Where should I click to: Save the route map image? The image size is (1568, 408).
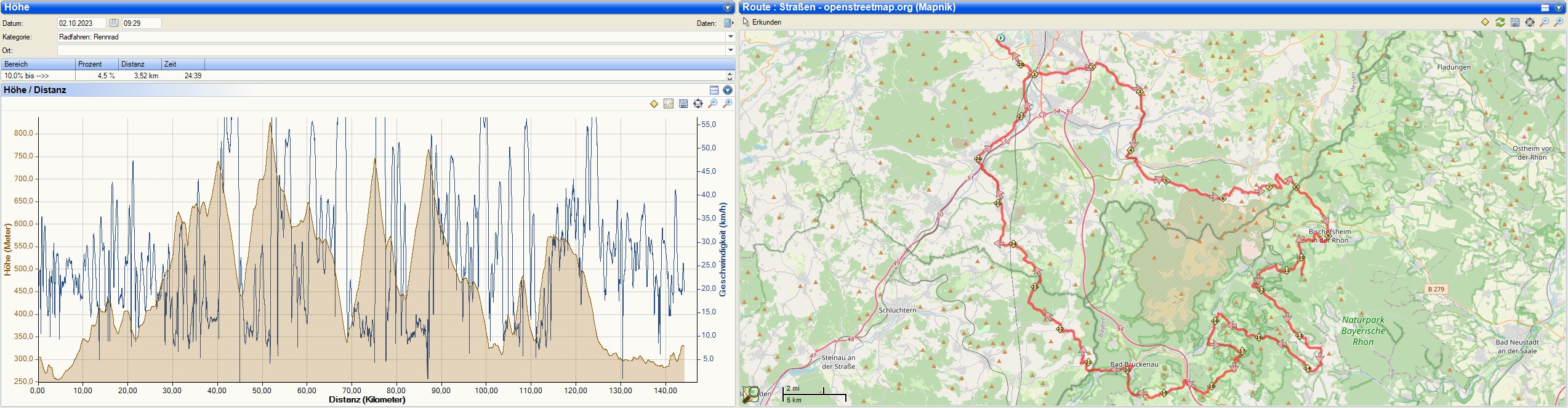1515,23
